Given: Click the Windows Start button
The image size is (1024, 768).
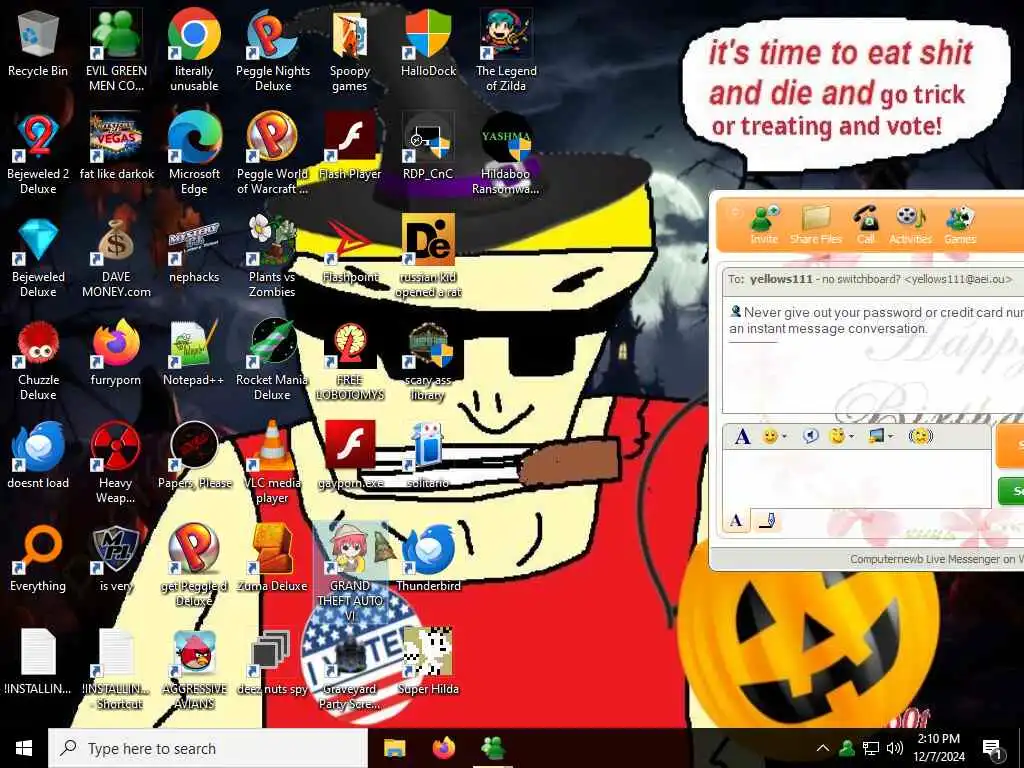Looking at the screenshot, I should [24, 748].
